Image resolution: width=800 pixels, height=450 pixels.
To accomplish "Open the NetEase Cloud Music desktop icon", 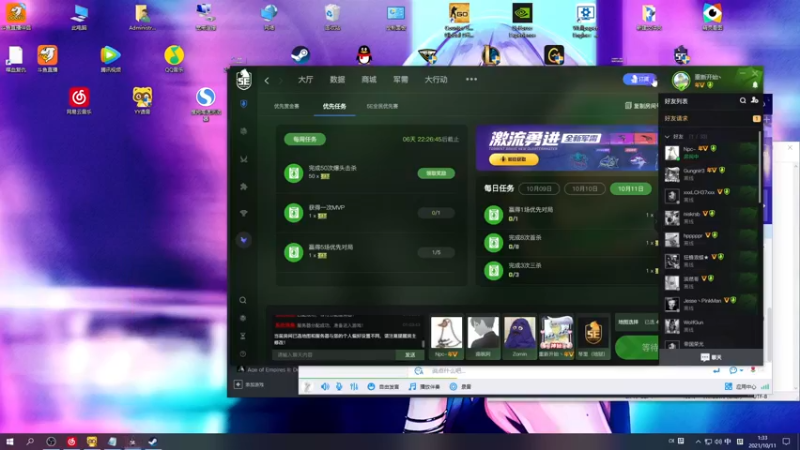I will (x=79, y=101).
